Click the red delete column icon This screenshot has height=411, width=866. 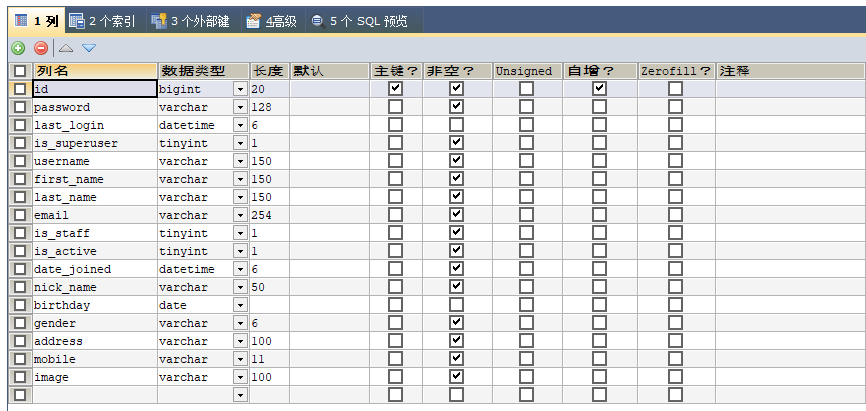pos(41,48)
